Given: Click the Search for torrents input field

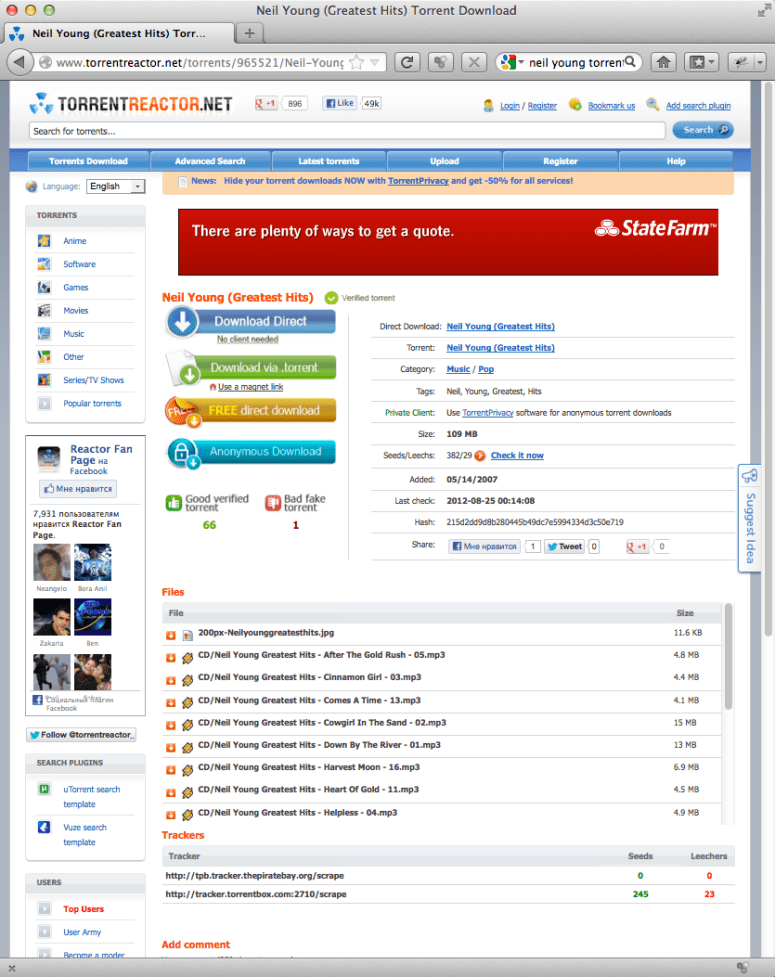Looking at the screenshot, I should (347, 131).
